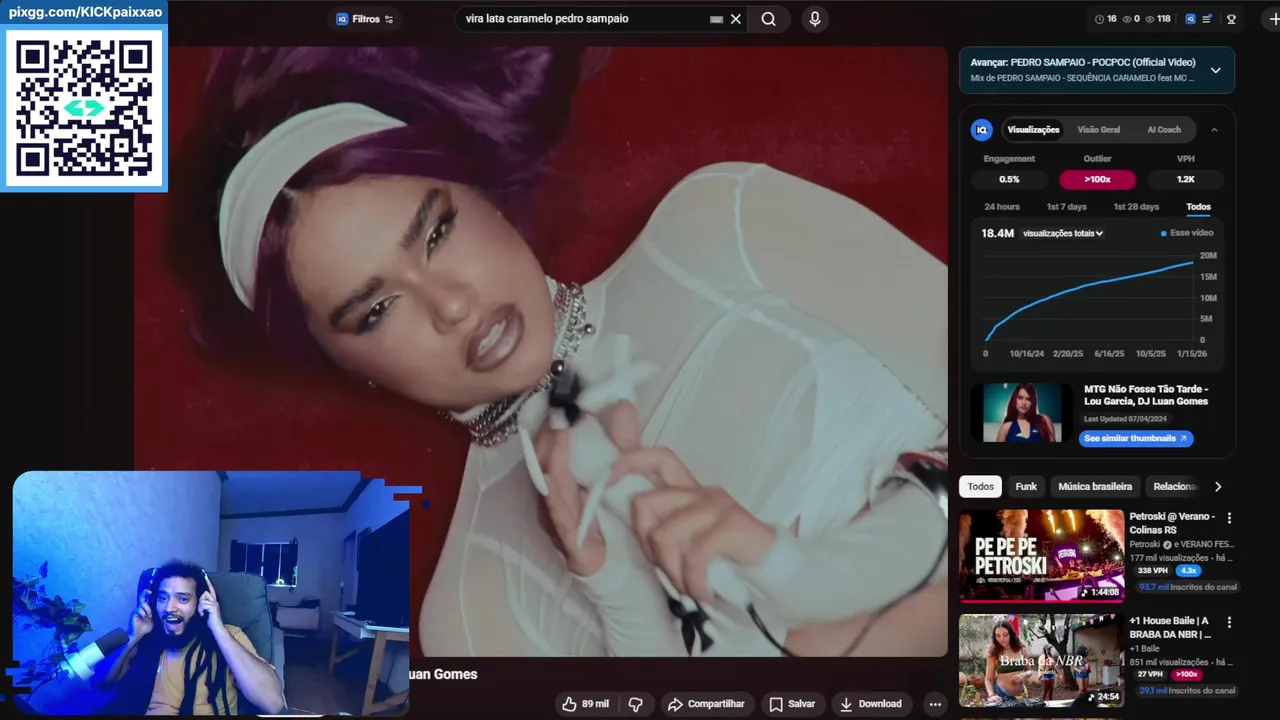Click the 338 VPH badge
Viewport: 1280px width, 720px height.
point(1153,571)
